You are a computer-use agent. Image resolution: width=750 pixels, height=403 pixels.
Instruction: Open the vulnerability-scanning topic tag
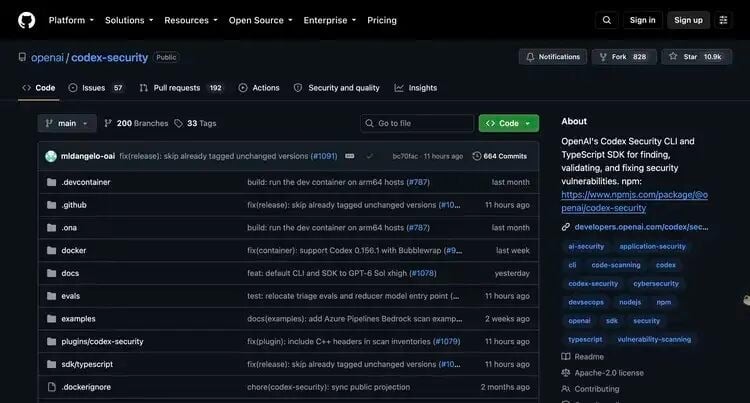(654, 339)
